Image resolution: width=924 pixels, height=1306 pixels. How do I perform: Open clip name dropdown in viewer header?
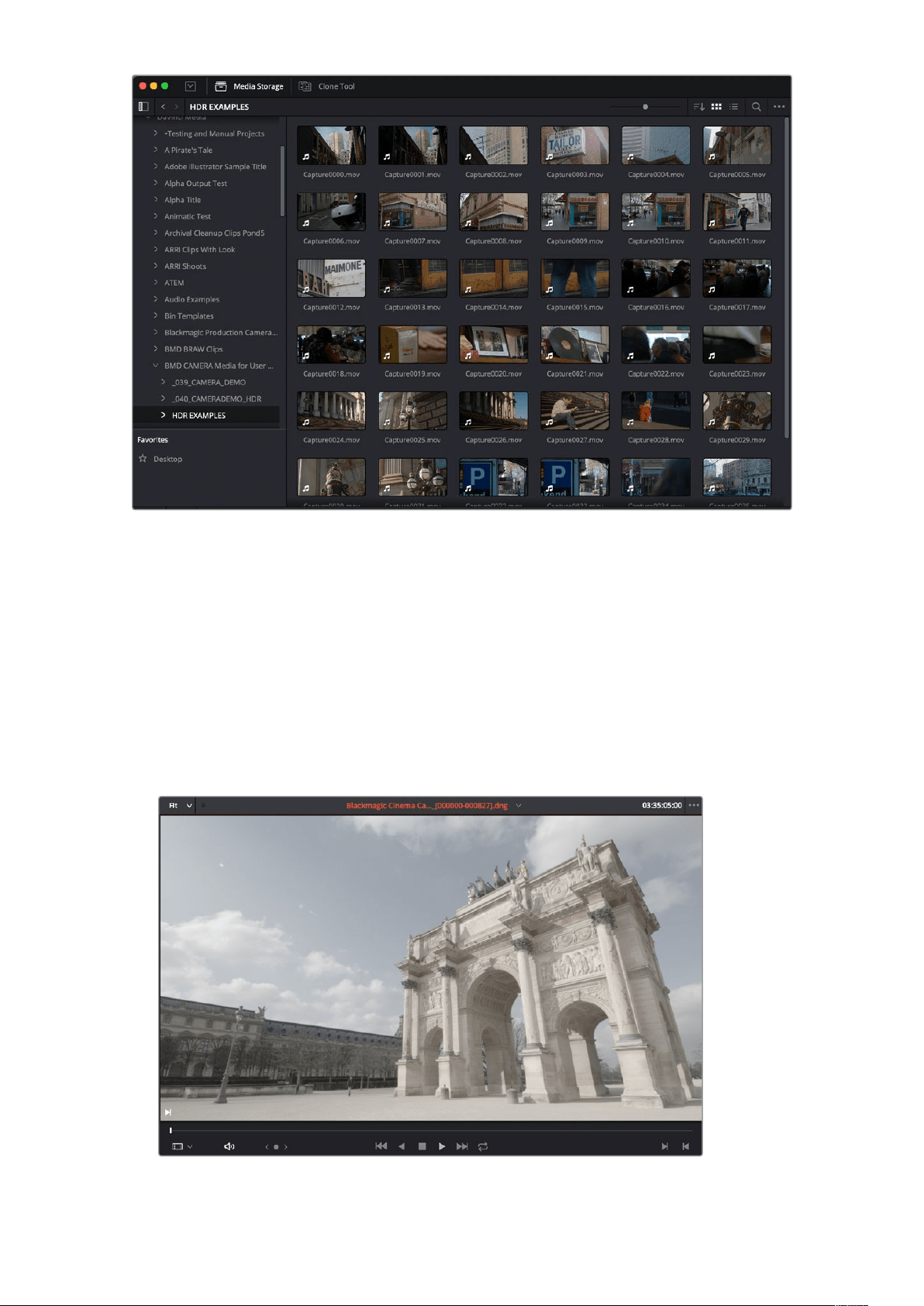pyautogui.click(x=519, y=805)
